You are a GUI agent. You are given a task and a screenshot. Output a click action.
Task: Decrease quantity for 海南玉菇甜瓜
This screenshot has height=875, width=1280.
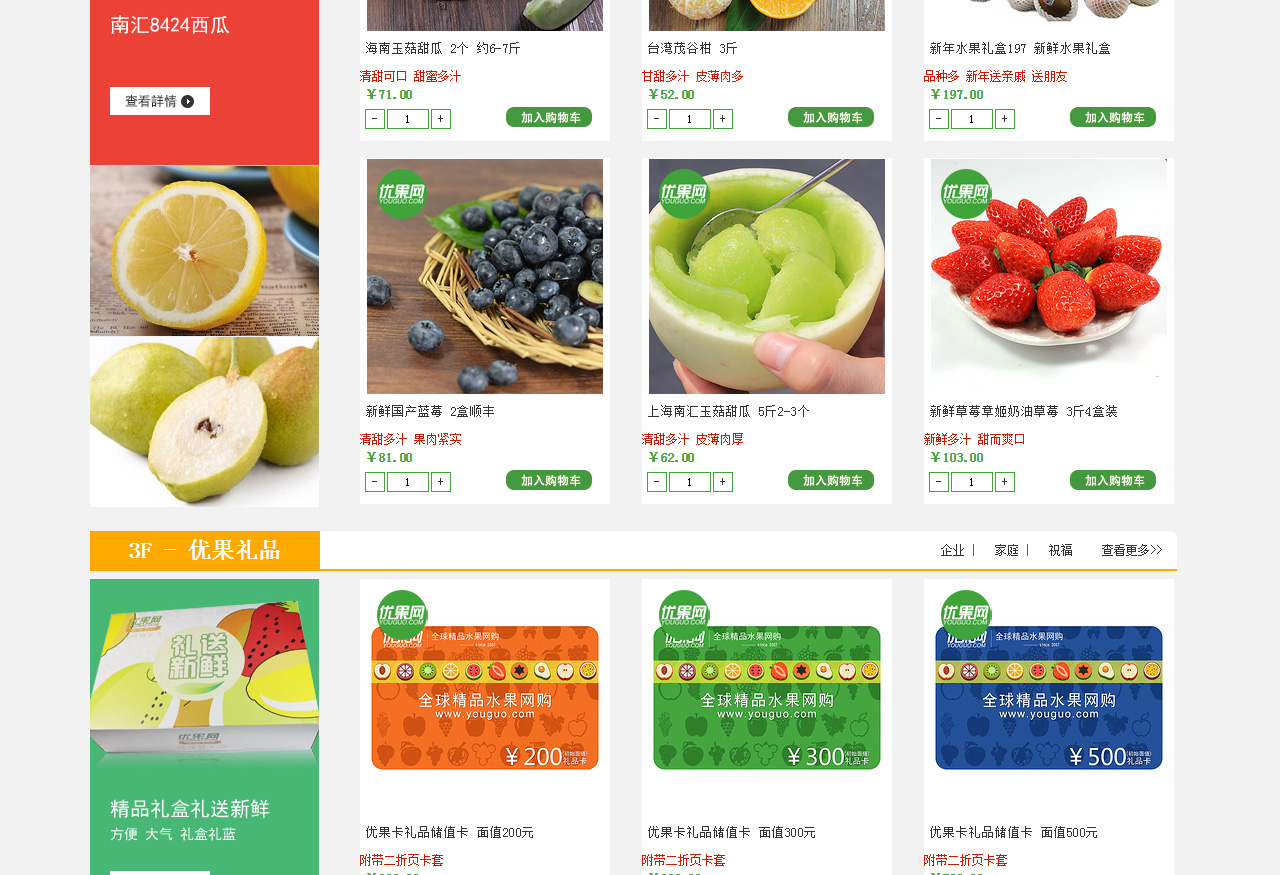click(x=375, y=119)
